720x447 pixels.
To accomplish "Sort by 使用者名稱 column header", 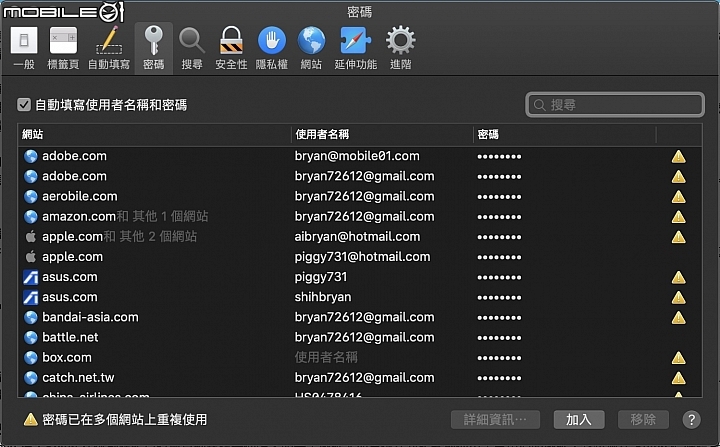I will 382,135.
